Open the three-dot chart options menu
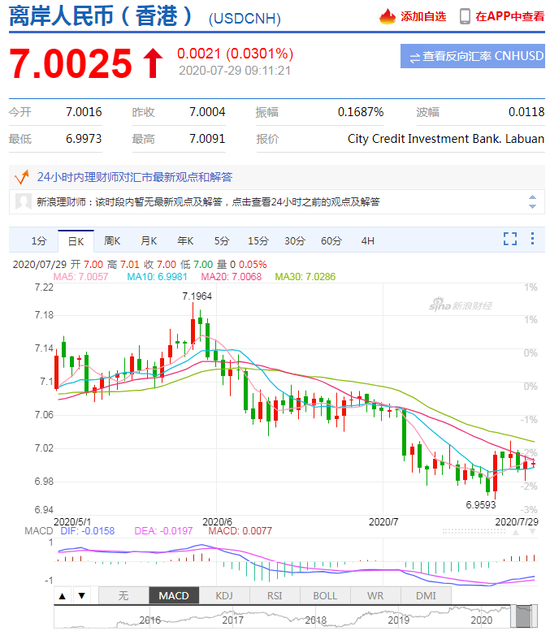 (533, 238)
